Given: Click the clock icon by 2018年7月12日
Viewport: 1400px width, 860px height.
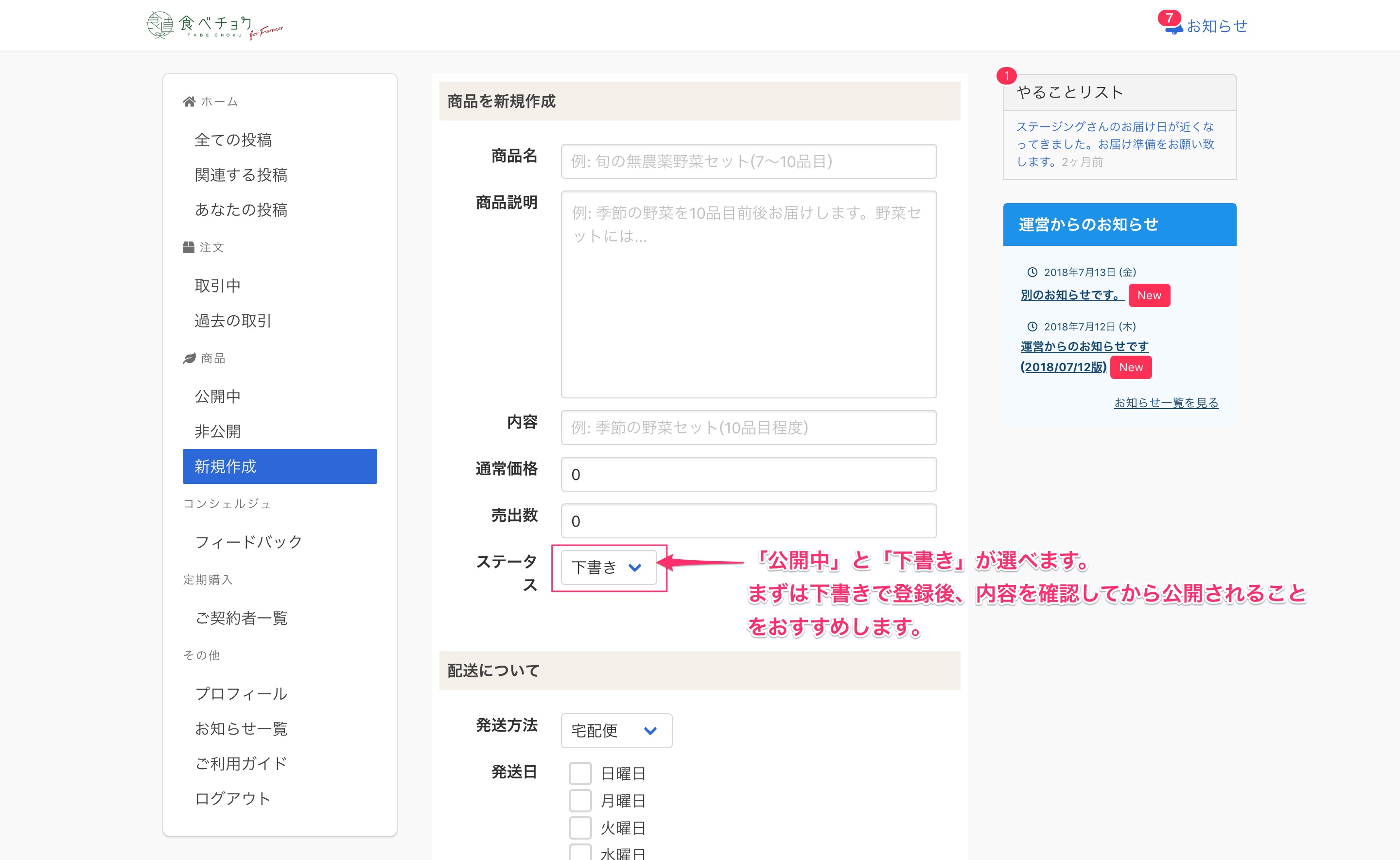Looking at the screenshot, I should pos(1032,327).
